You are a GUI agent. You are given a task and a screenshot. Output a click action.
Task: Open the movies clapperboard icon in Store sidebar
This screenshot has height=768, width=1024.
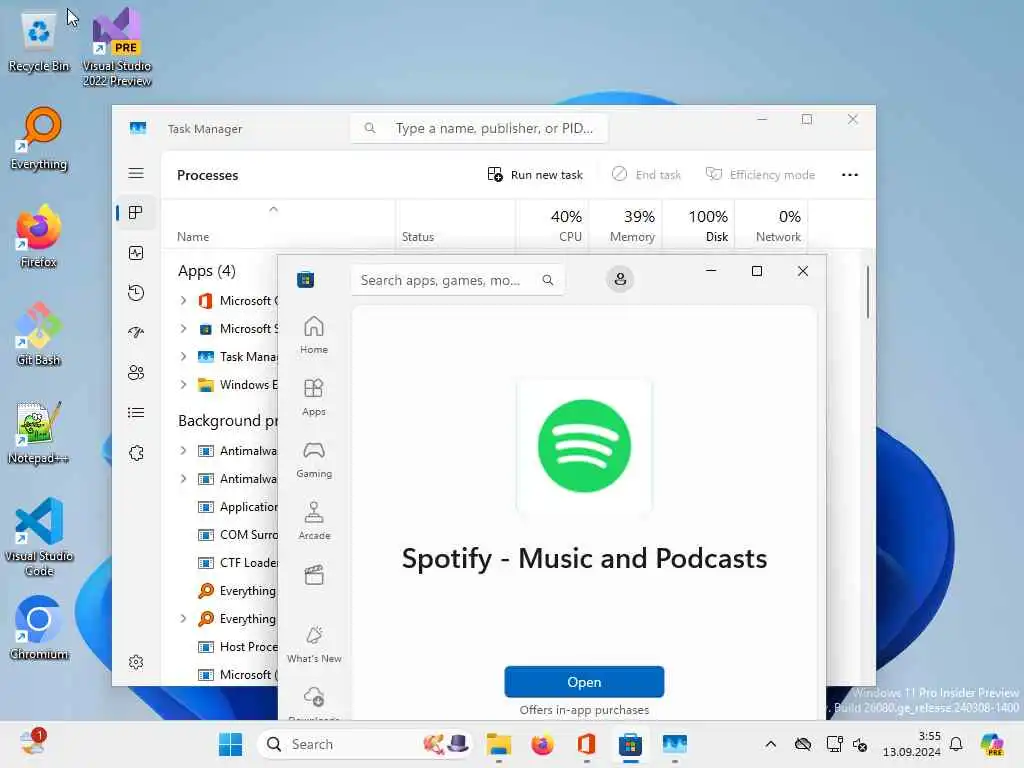point(314,575)
